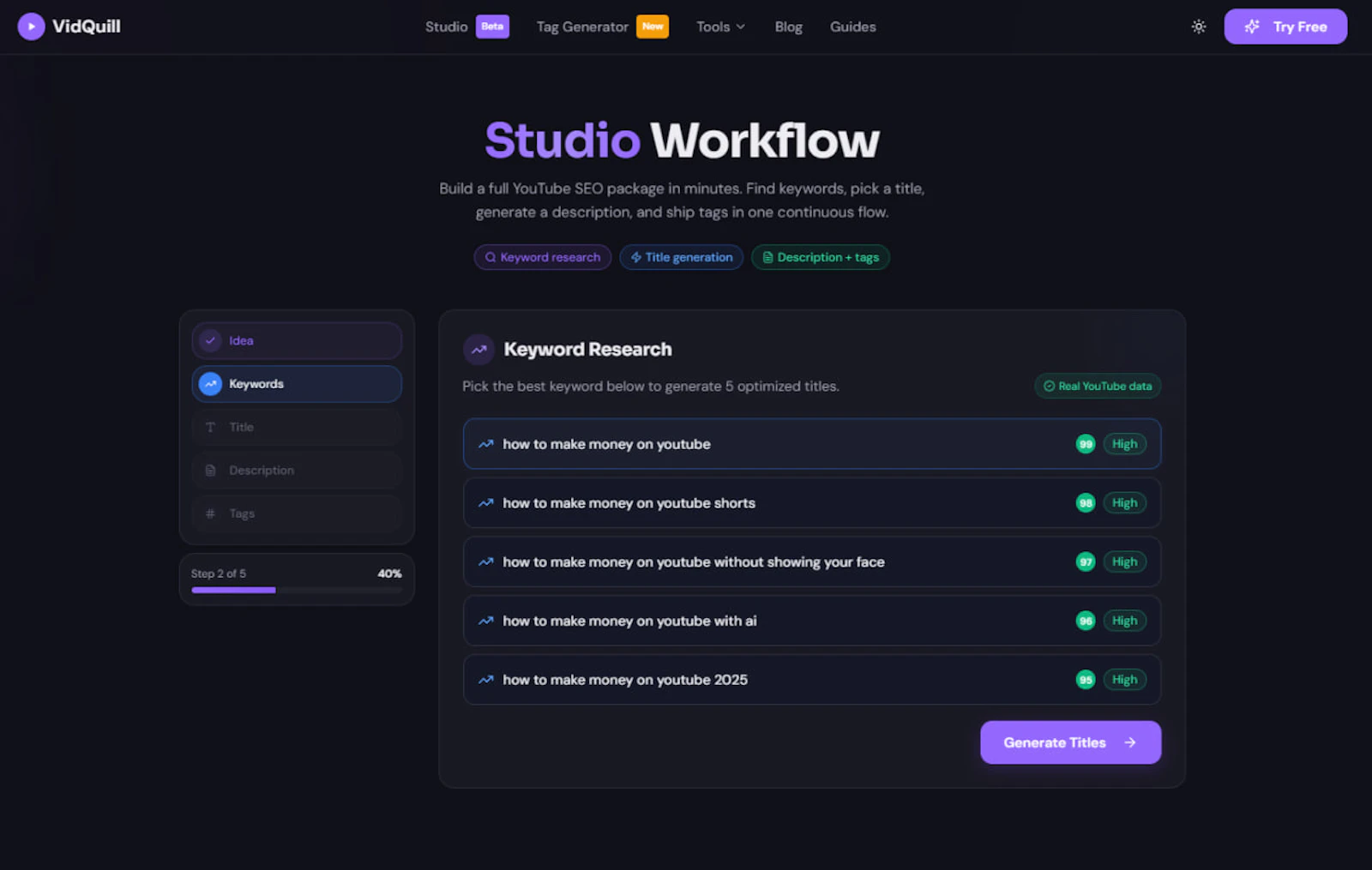Click the score 96 badge
Viewport: 1372px width, 870px height.
point(1086,621)
